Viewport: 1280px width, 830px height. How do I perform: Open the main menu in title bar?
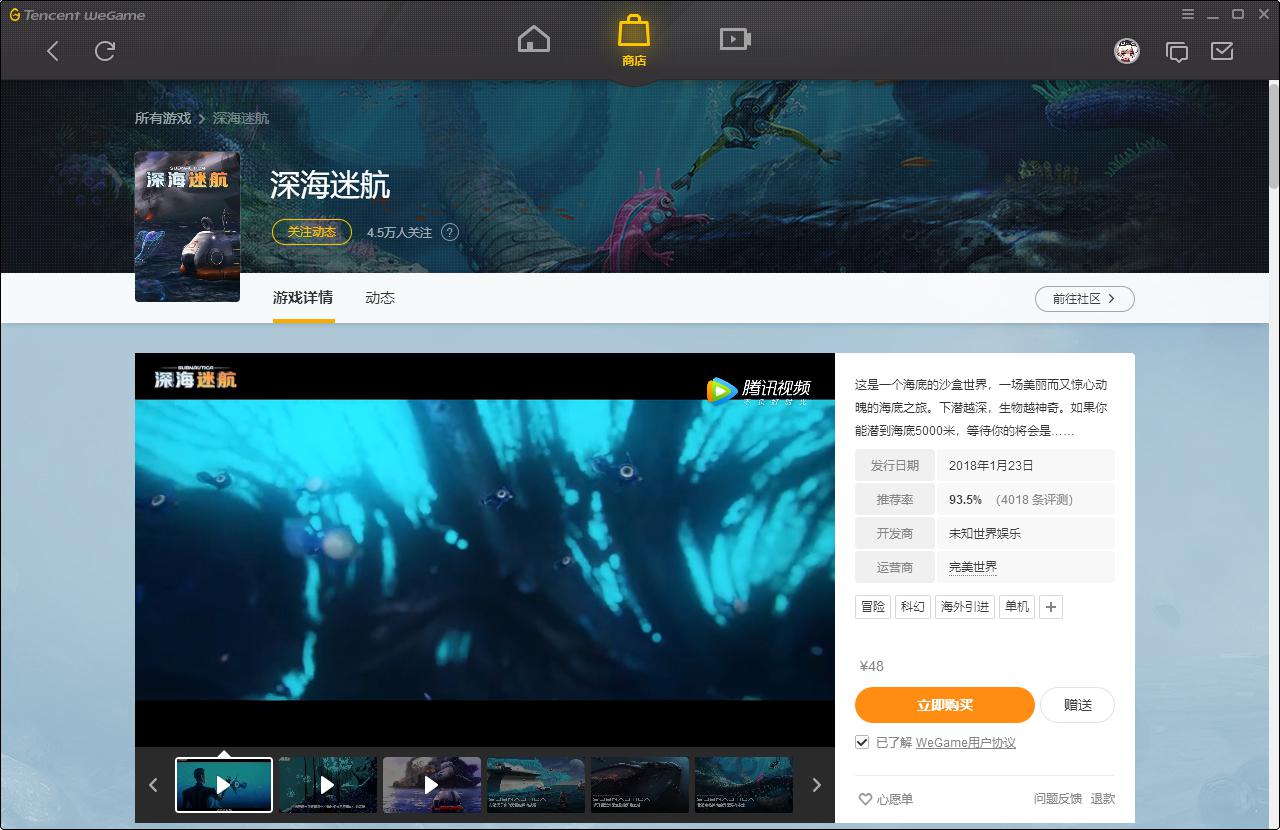(x=1188, y=15)
